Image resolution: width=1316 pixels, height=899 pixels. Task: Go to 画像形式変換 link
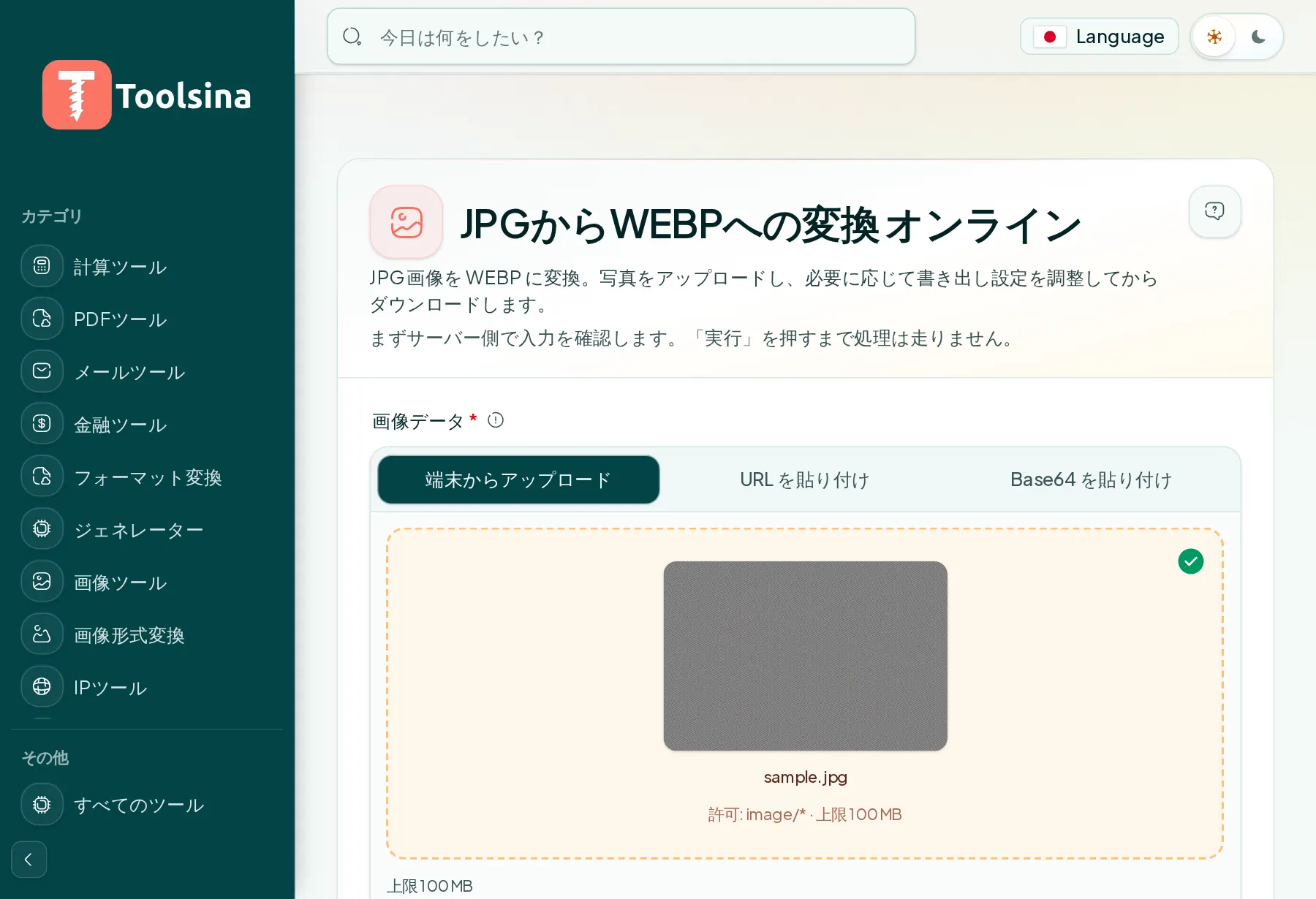coord(129,635)
